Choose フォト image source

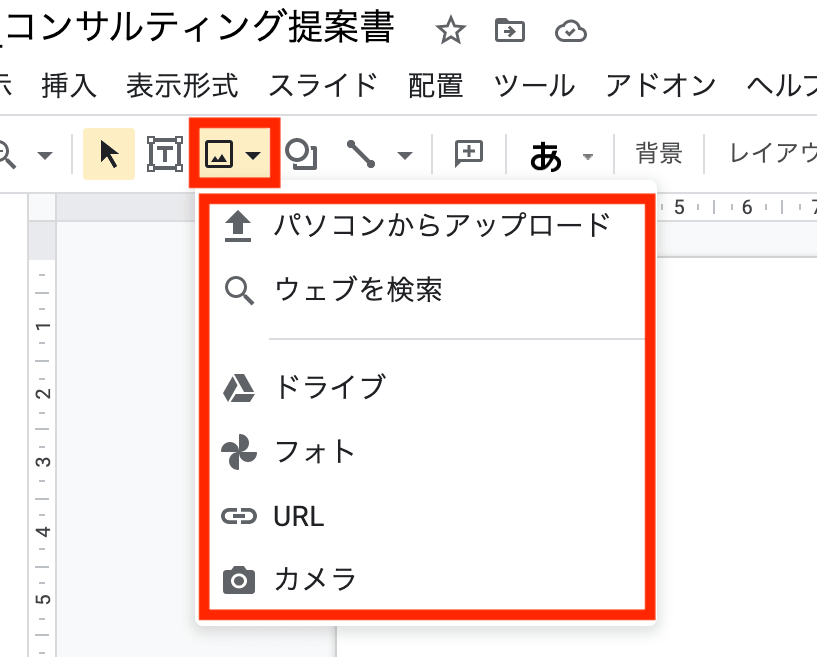point(427,452)
